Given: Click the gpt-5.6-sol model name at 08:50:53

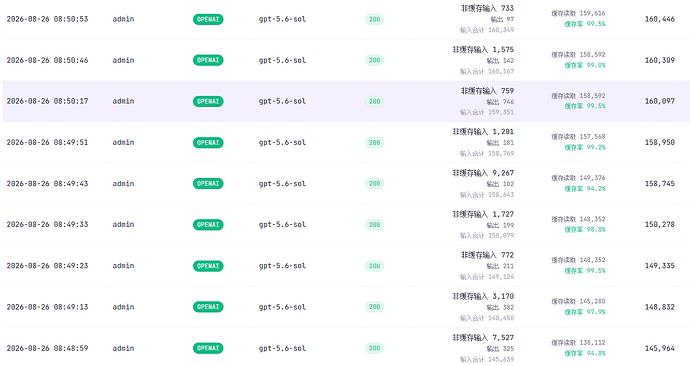Looking at the screenshot, I should pyautogui.click(x=282, y=19).
